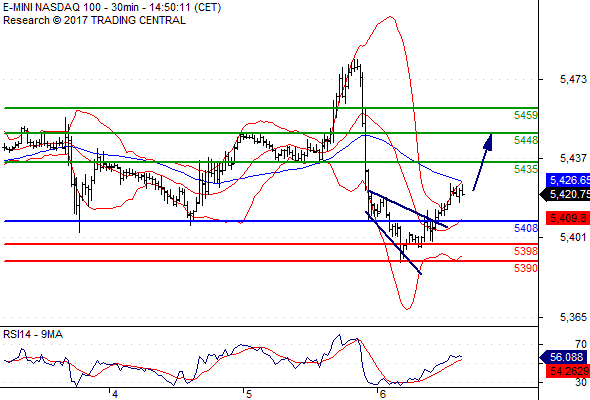Click the 5459 green resistance level label
The height and width of the screenshot is (400, 590).
pyautogui.click(x=526, y=115)
